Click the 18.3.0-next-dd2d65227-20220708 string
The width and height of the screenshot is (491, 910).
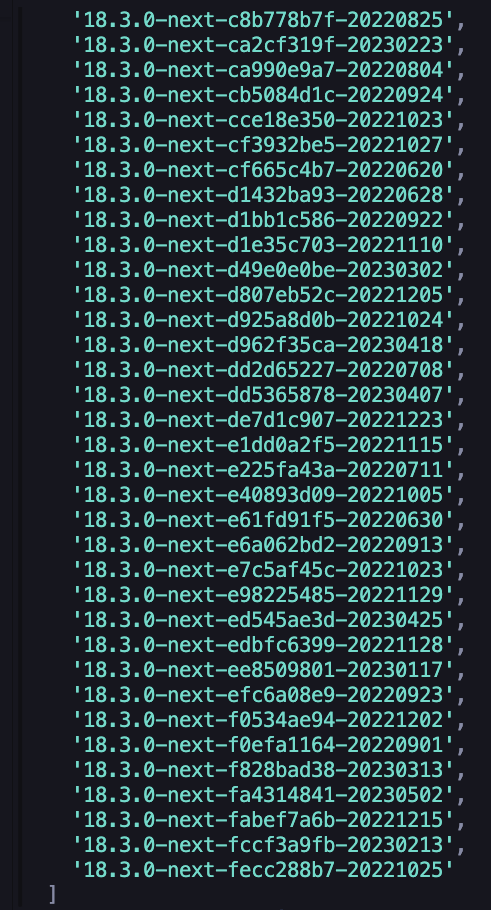[x=263, y=369]
